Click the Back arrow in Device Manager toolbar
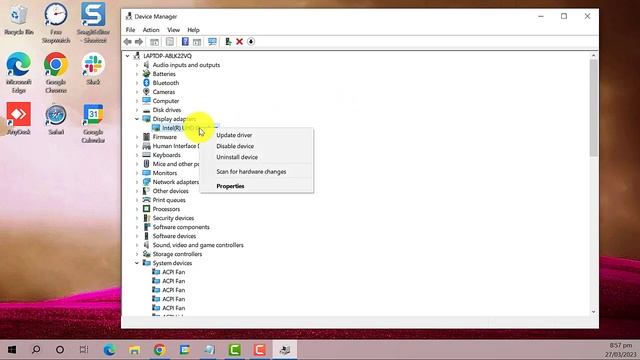The height and width of the screenshot is (360, 640). (x=128, y=42)
